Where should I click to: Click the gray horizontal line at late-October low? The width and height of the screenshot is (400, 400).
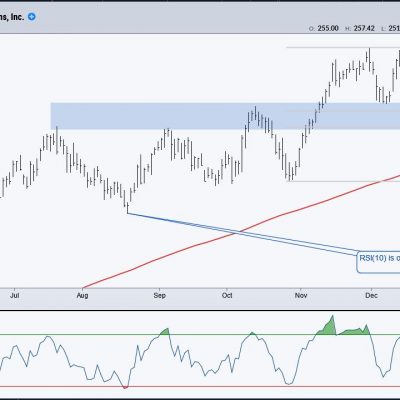point(343,181)
